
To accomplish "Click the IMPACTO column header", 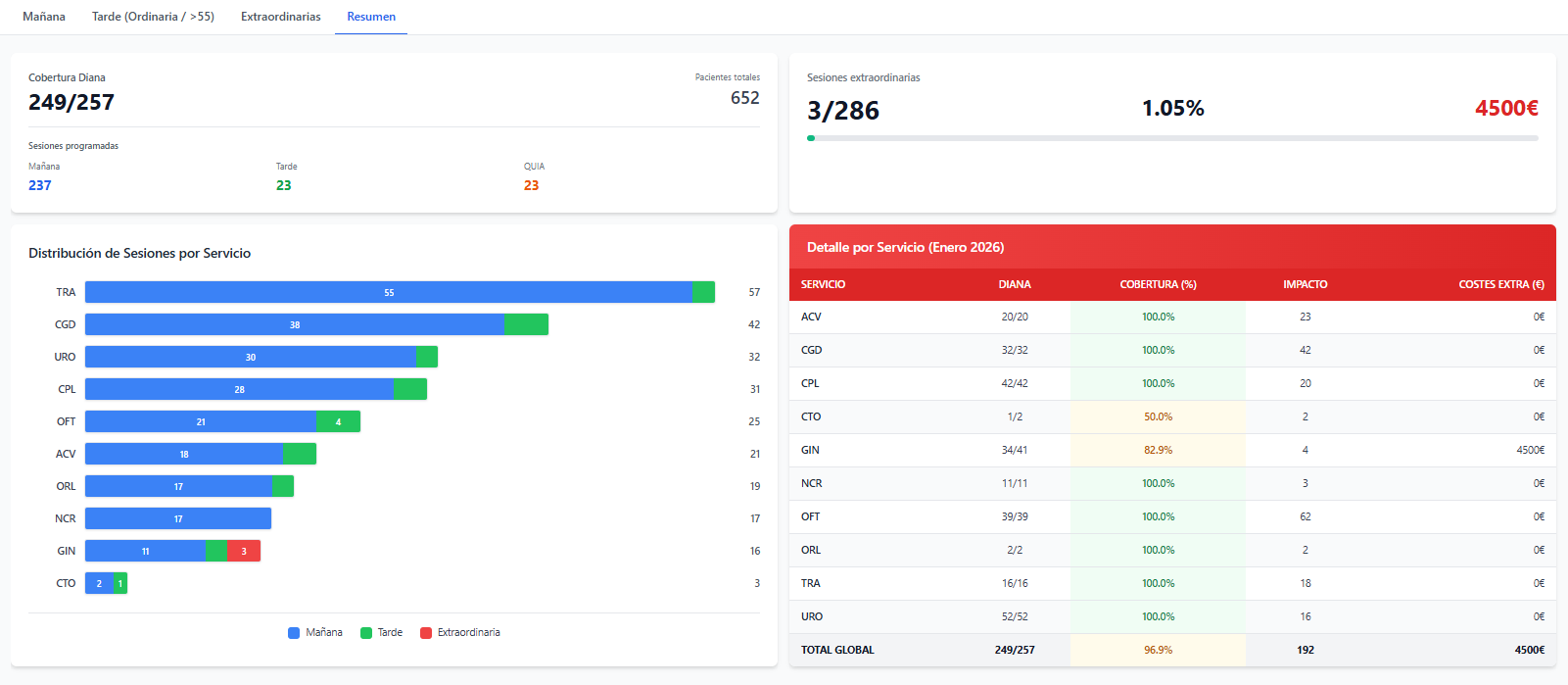I will 1305,284.
